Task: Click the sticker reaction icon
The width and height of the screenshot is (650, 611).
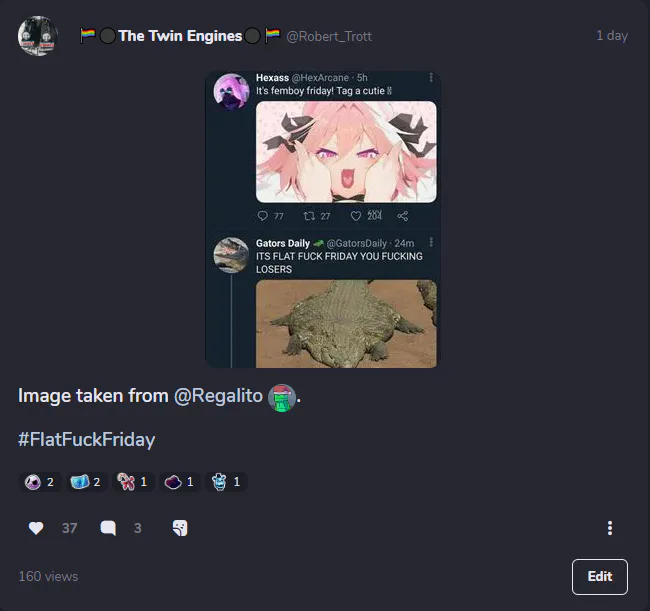Action: pos(180,528)
